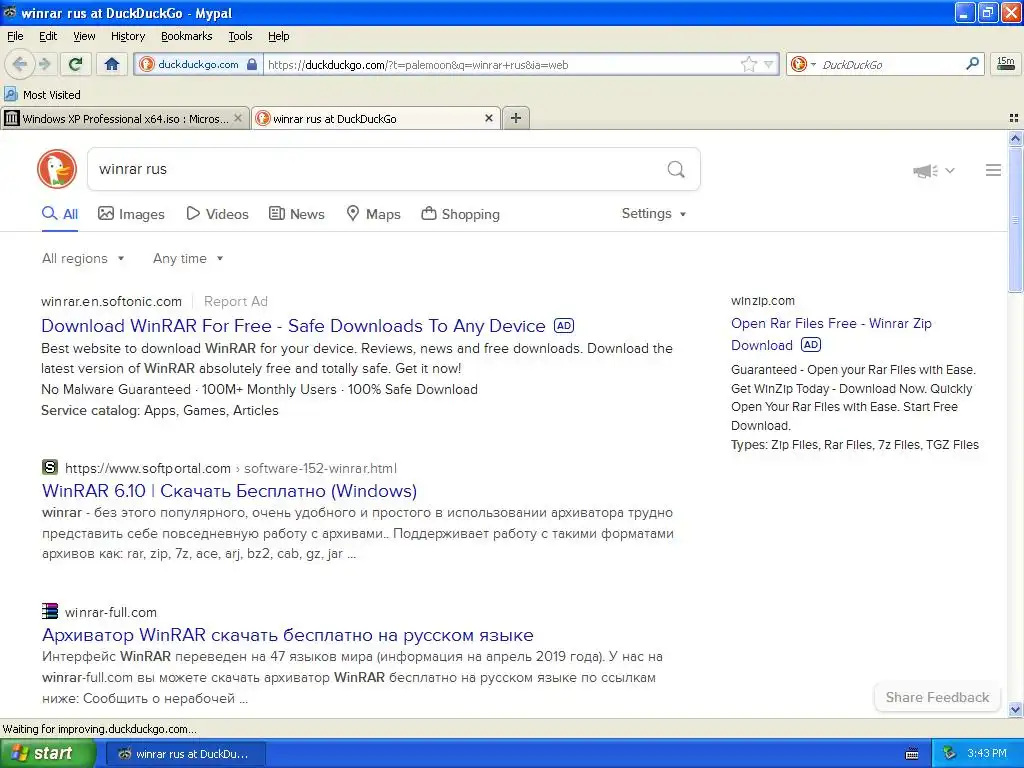Switch to Videos results
The height and width of the screenshot is (768, 1024).
217,214
